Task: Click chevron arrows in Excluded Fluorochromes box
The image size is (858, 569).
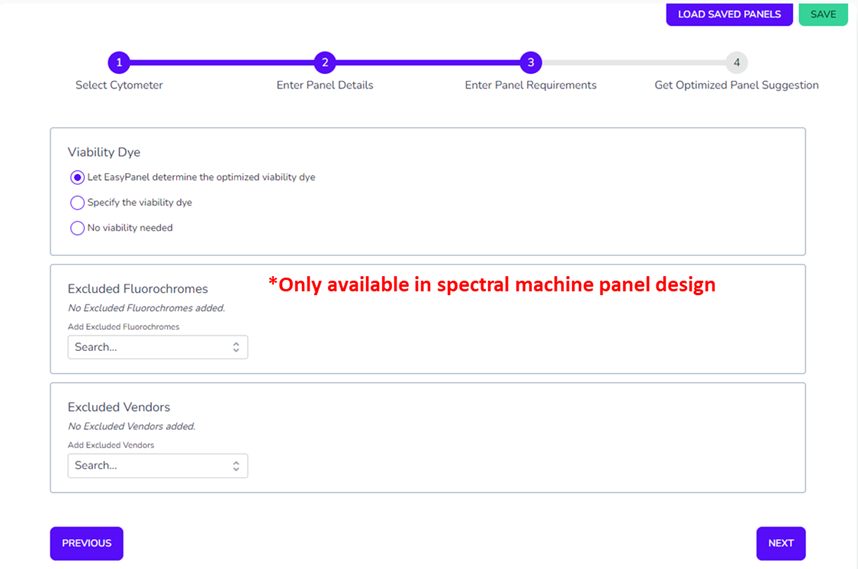Action: tap(236, 347)
